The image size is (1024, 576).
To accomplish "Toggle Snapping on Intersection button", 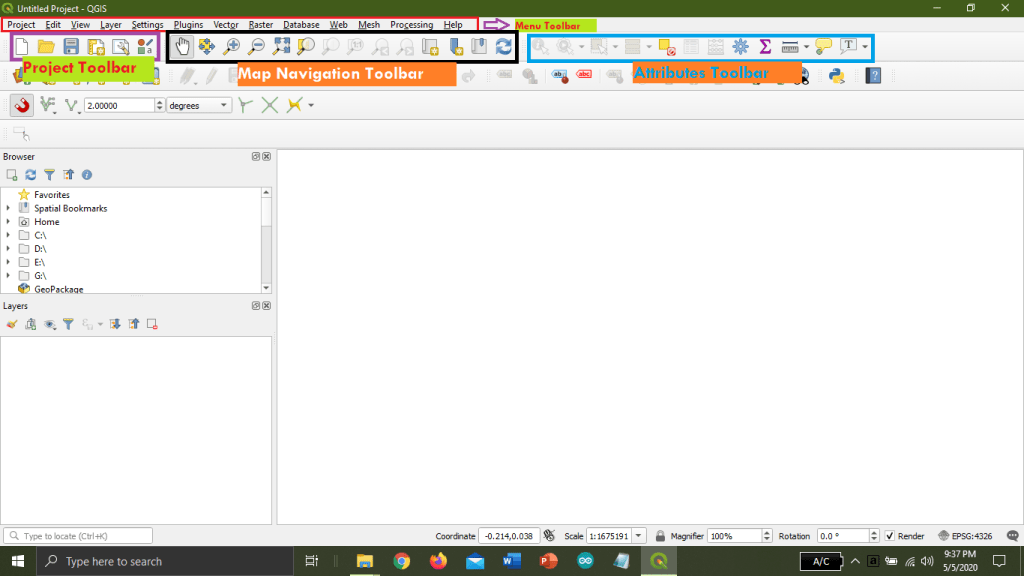I will coord(270,105).
